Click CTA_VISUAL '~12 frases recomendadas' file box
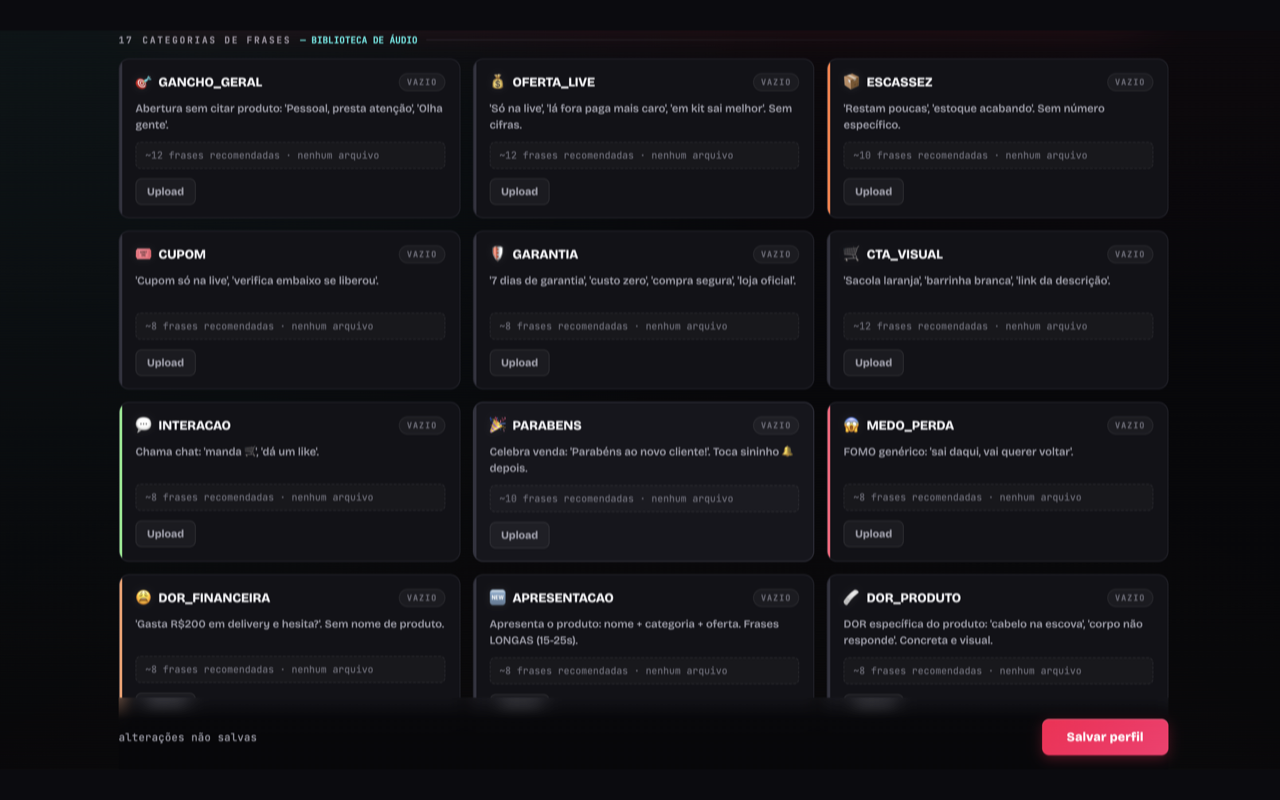The width and height of the screenshot is (1280, 800). tap(998, 326)
